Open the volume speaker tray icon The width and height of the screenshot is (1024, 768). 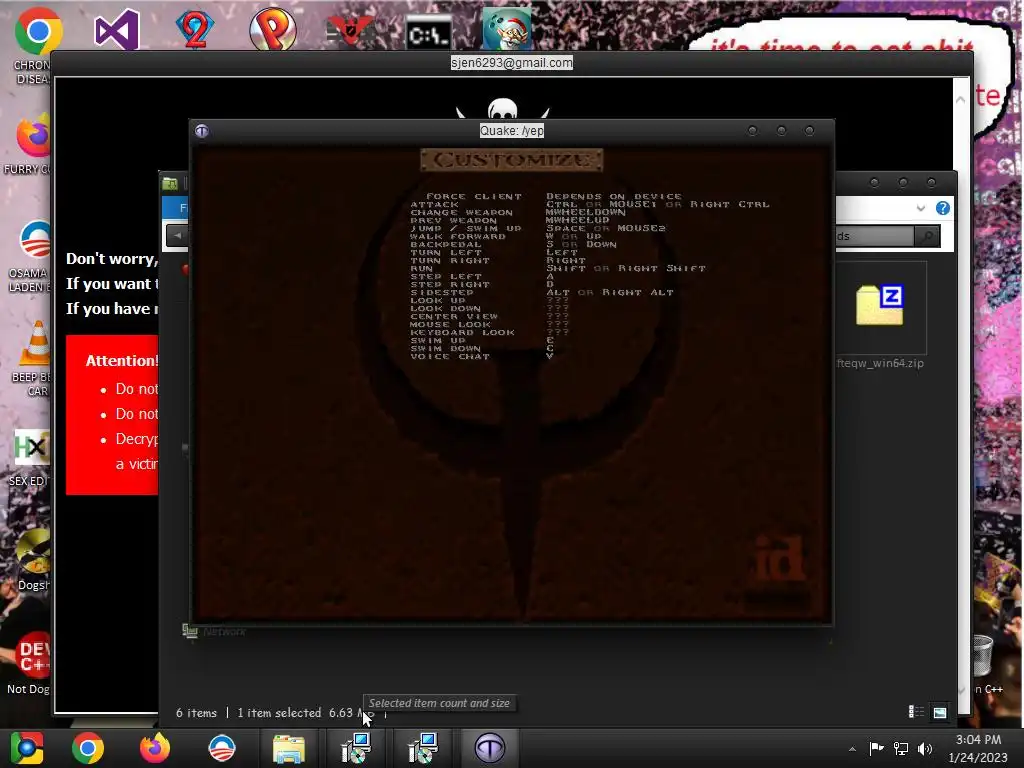click(x=925, y=748)
